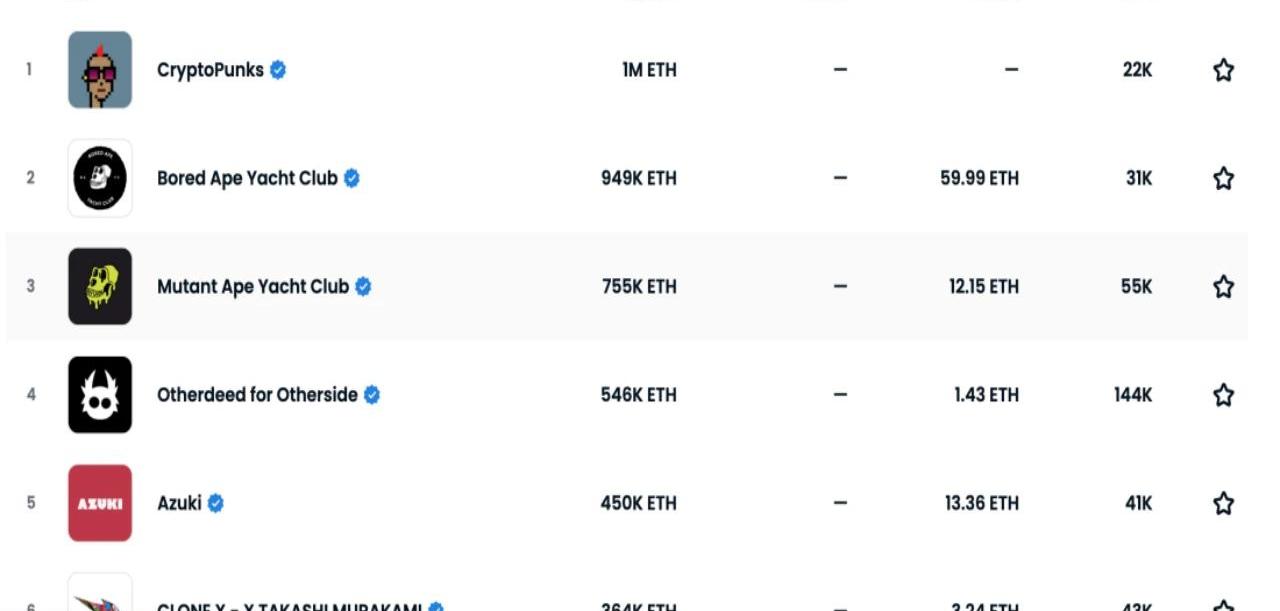Click Otherdeed for Otherside verified badge
Image resolution: width=1280 pixels, height=611 pixels.
372,395
